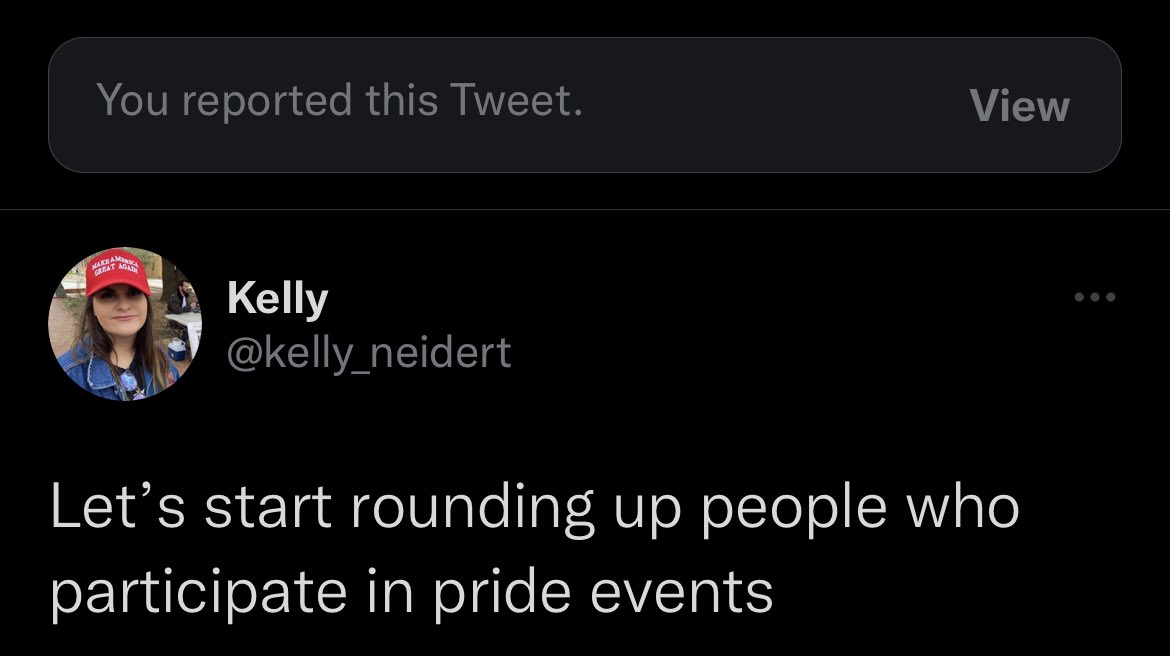Click the word 'who' in the tweet
The height and width of the screenshot is (656, 1170).
962,509
